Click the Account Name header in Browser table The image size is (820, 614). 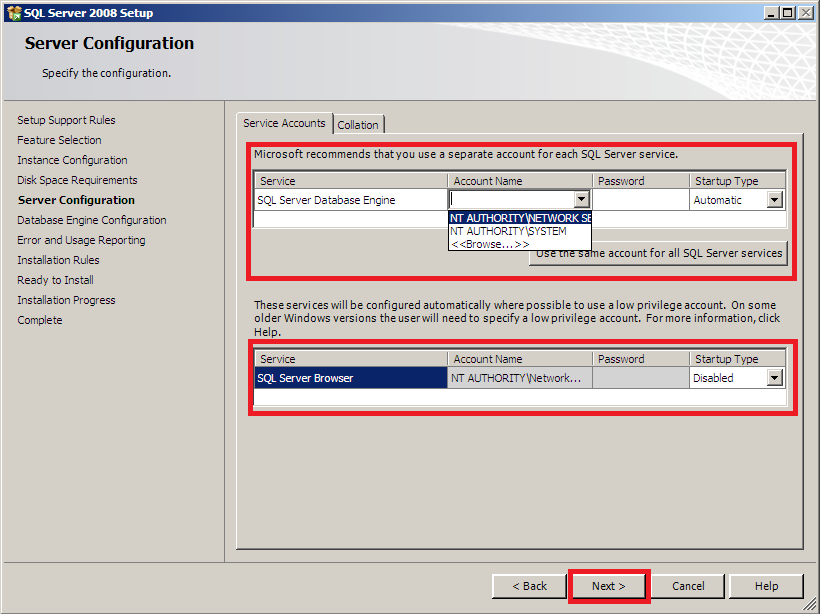pyautogui.click(x=520, y=359)
